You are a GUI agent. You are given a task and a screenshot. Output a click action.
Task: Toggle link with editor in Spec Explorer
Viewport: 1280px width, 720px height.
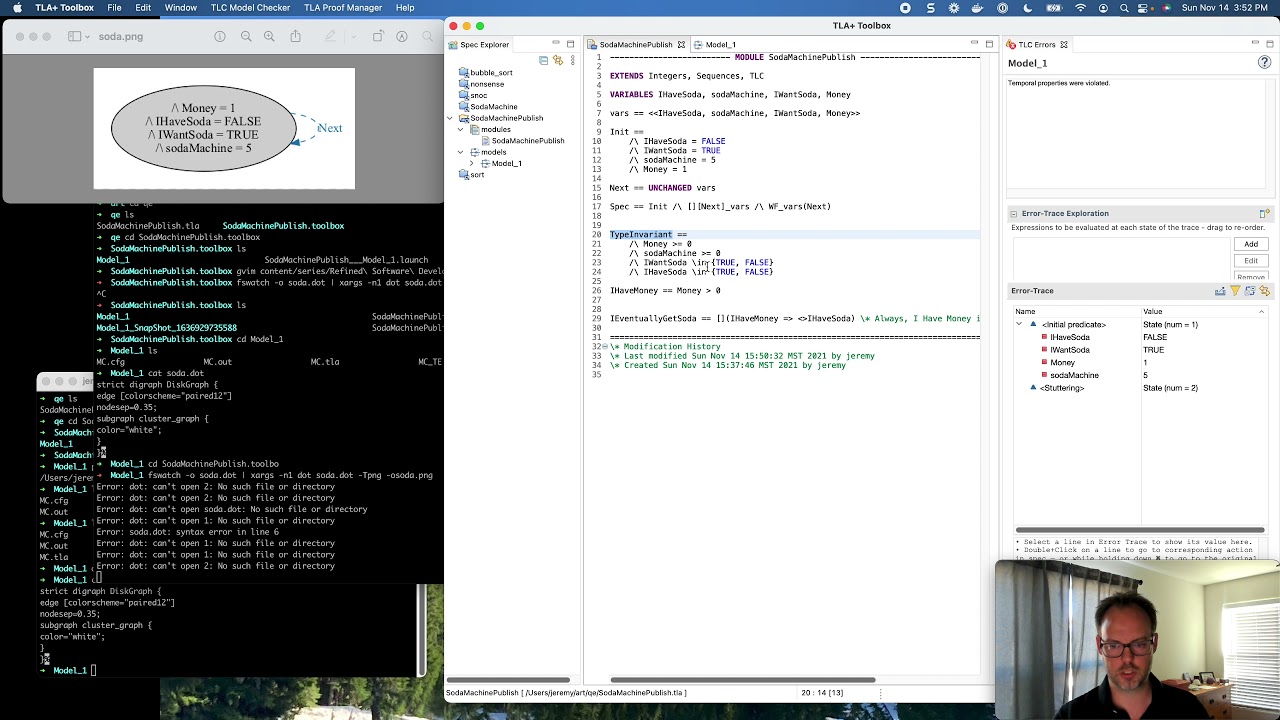click(x=558, y=60)
